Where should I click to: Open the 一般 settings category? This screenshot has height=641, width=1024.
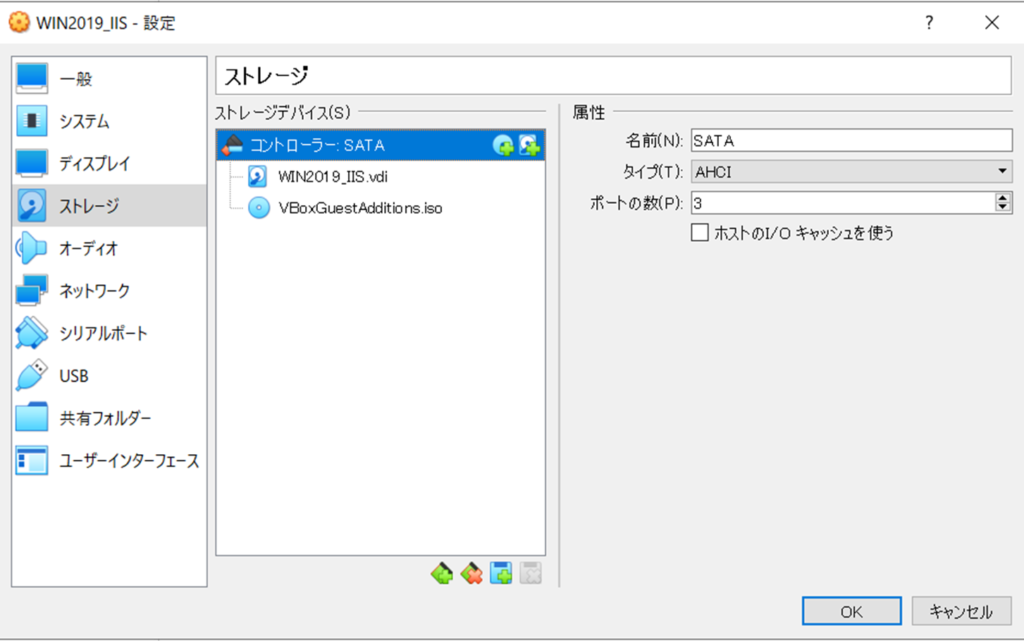[x=76, y=79]
